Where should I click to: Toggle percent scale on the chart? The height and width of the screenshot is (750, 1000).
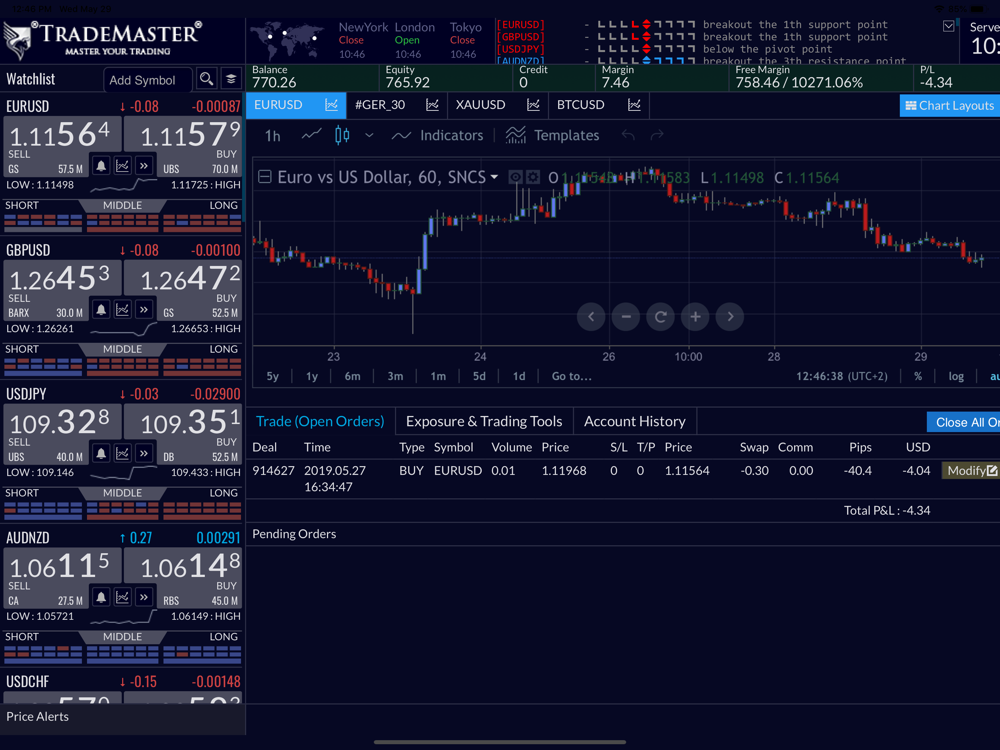(918, 376)
